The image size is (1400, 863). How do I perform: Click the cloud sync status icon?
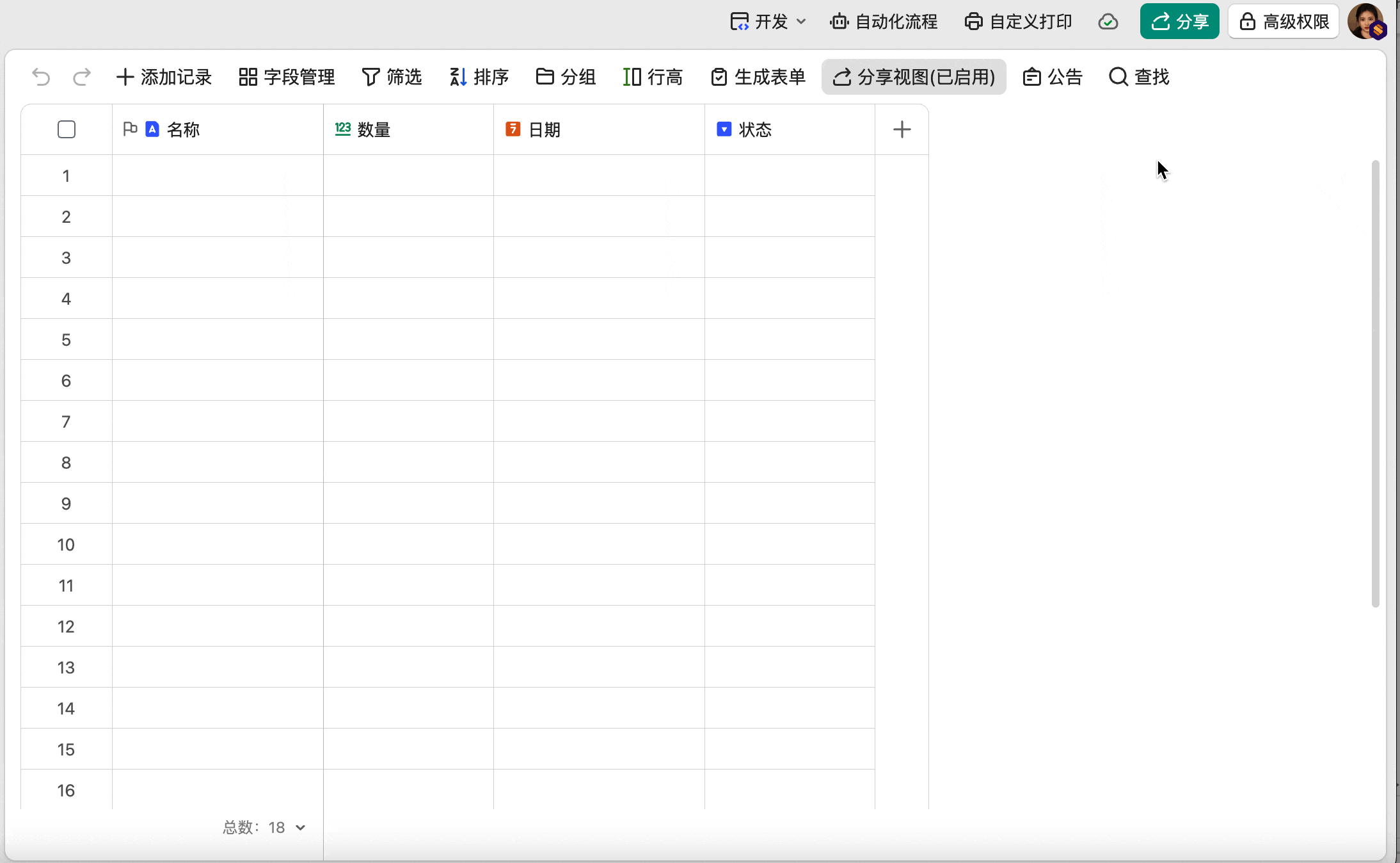coord(1108,22)
